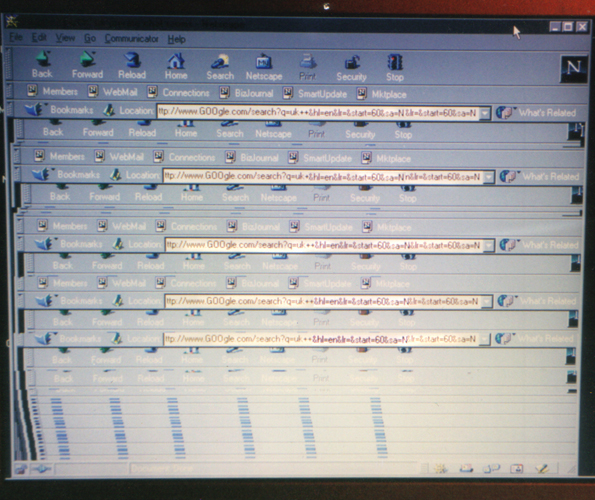This screenshot has height=500, width=595.
Task: Go Back using the topmost navigation toolbar
Action: pos(42,64)
